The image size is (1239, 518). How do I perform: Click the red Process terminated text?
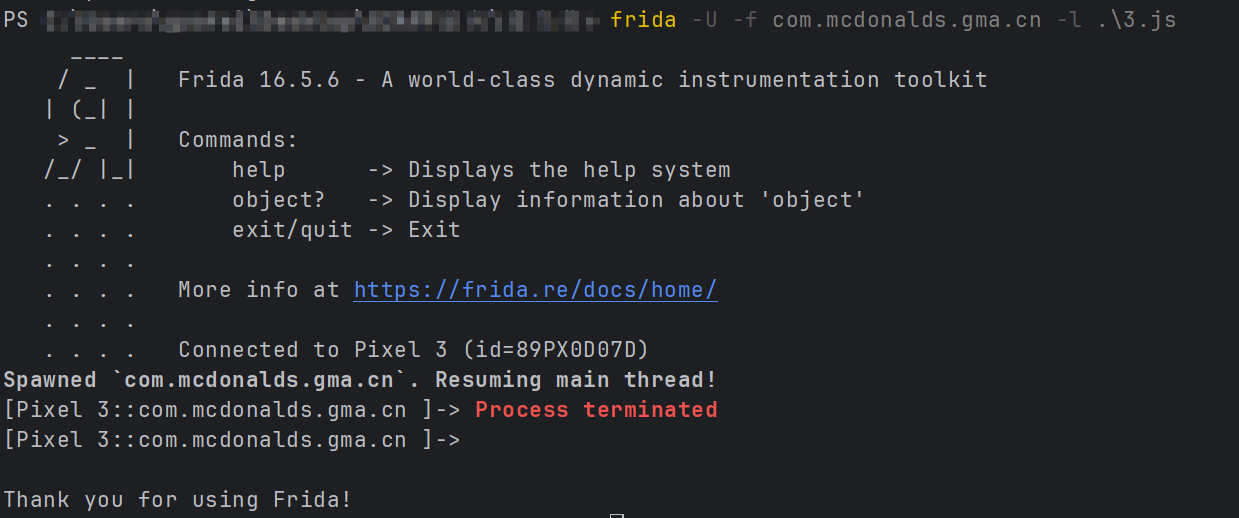[596, 410]
